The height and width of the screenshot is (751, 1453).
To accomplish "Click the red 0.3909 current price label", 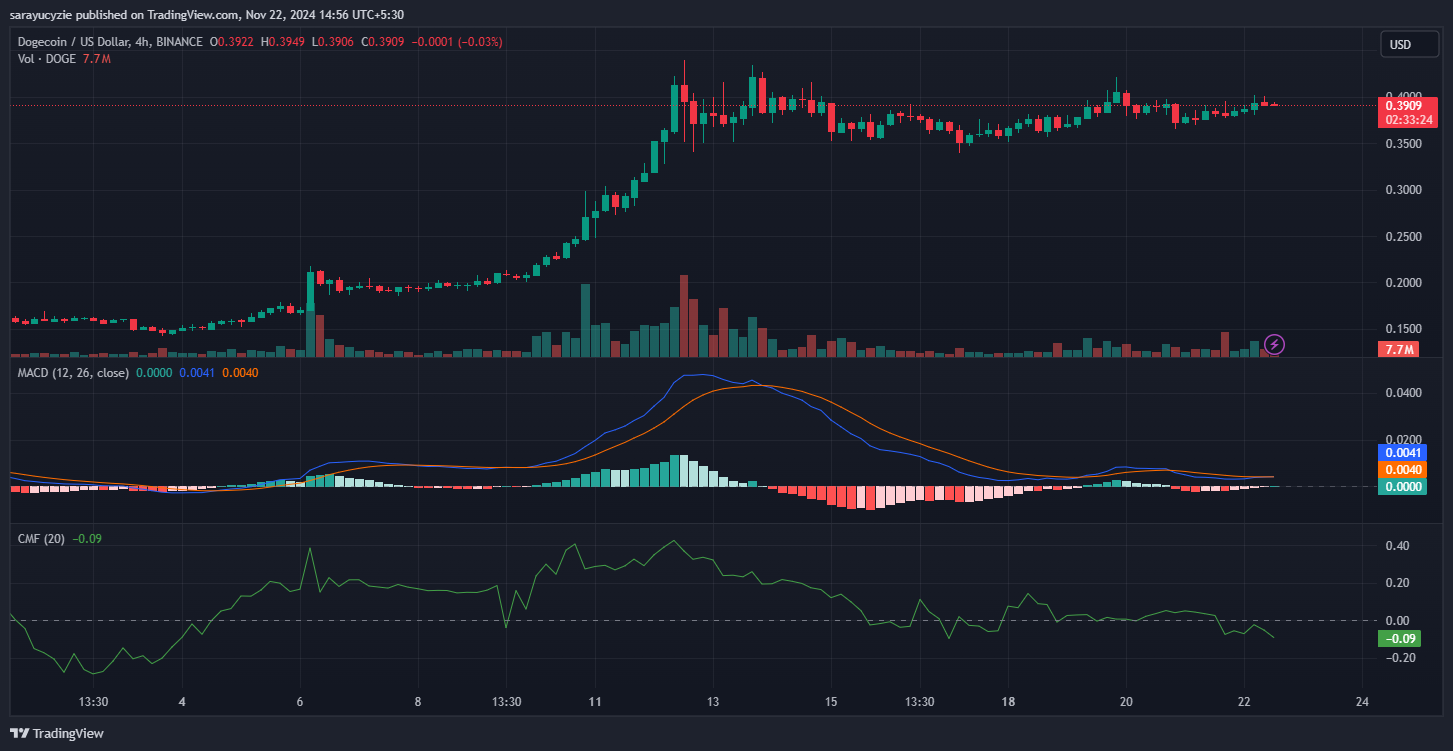I will pos(1407,105).
